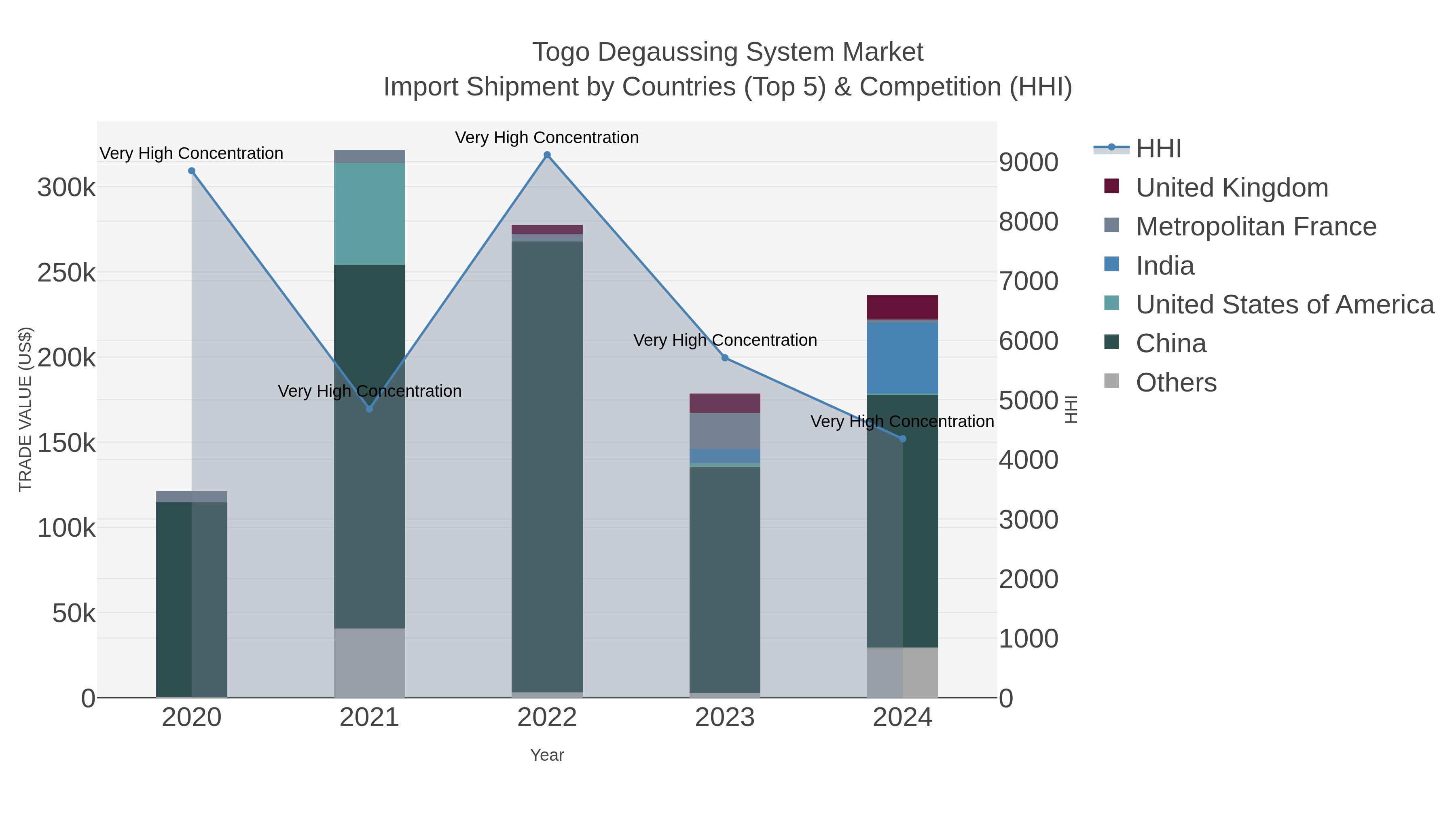The height and width of the screenshot is (819, 1456).
Task: Click the 2021 Very High Concentration annotation
Action: click(370, 391)
